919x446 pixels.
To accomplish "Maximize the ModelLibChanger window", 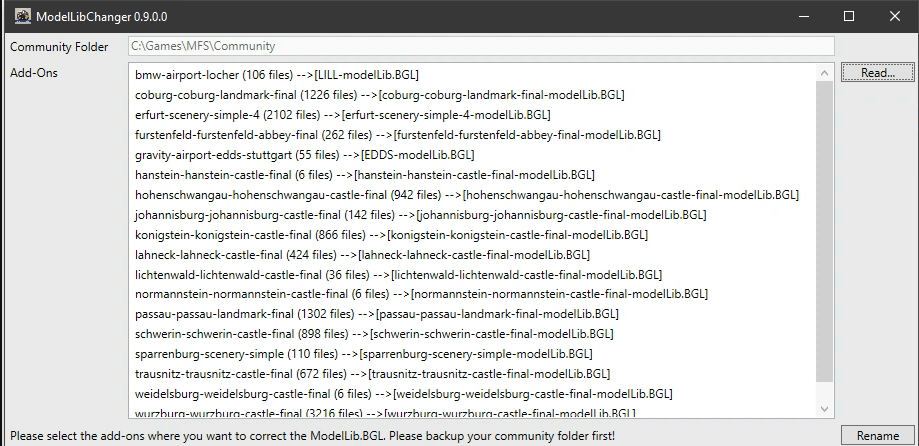I will (x=849, y=16).
